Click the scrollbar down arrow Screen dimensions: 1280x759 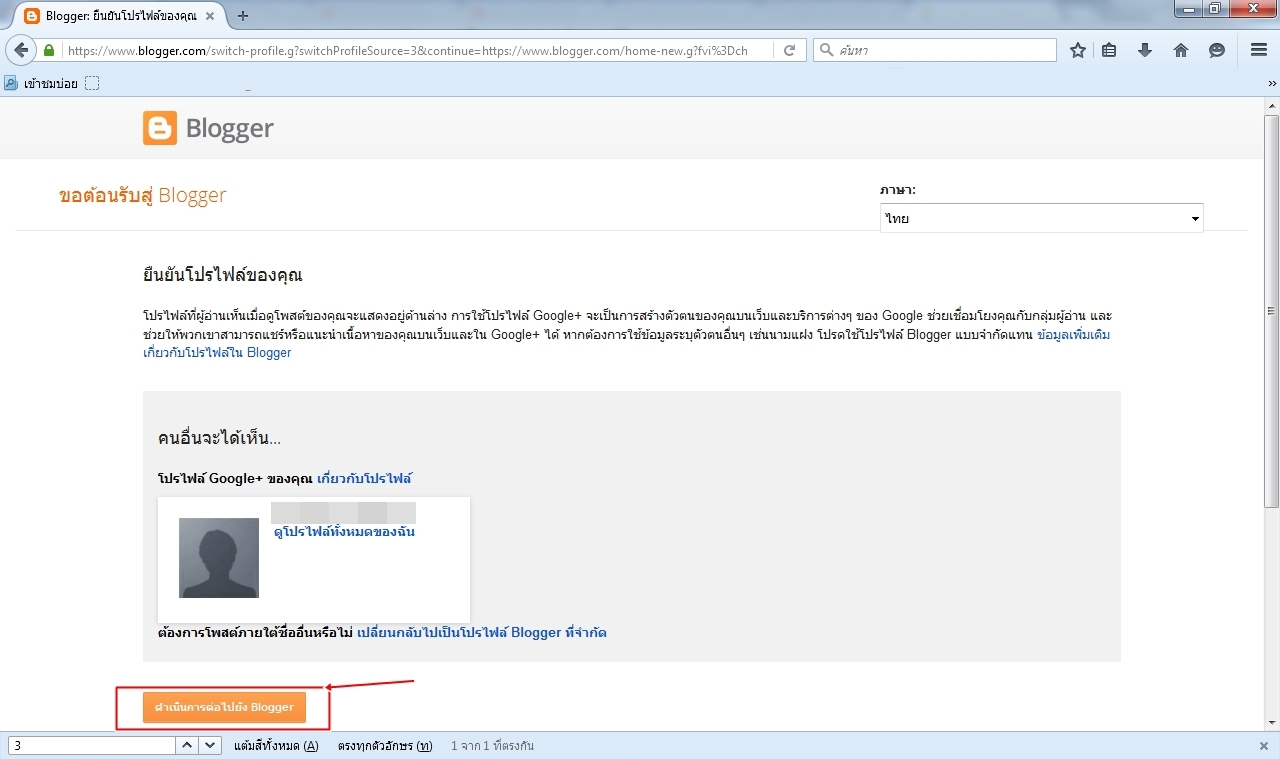[x=1272, y=723]
